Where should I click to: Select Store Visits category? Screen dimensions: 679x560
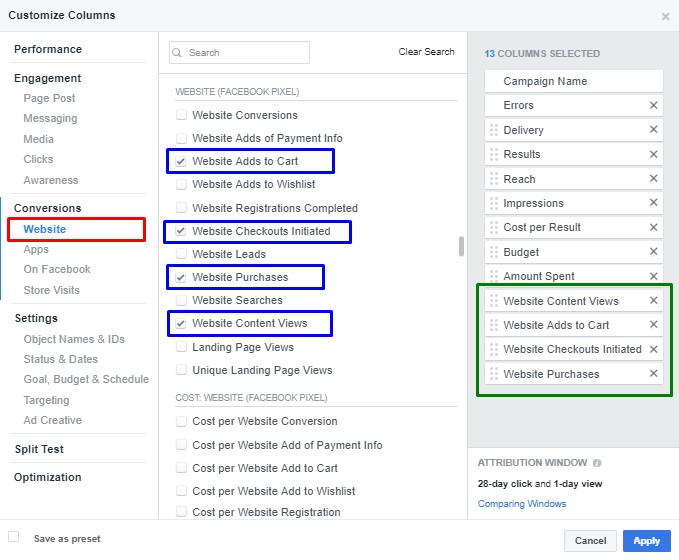(x=52, y=290)
